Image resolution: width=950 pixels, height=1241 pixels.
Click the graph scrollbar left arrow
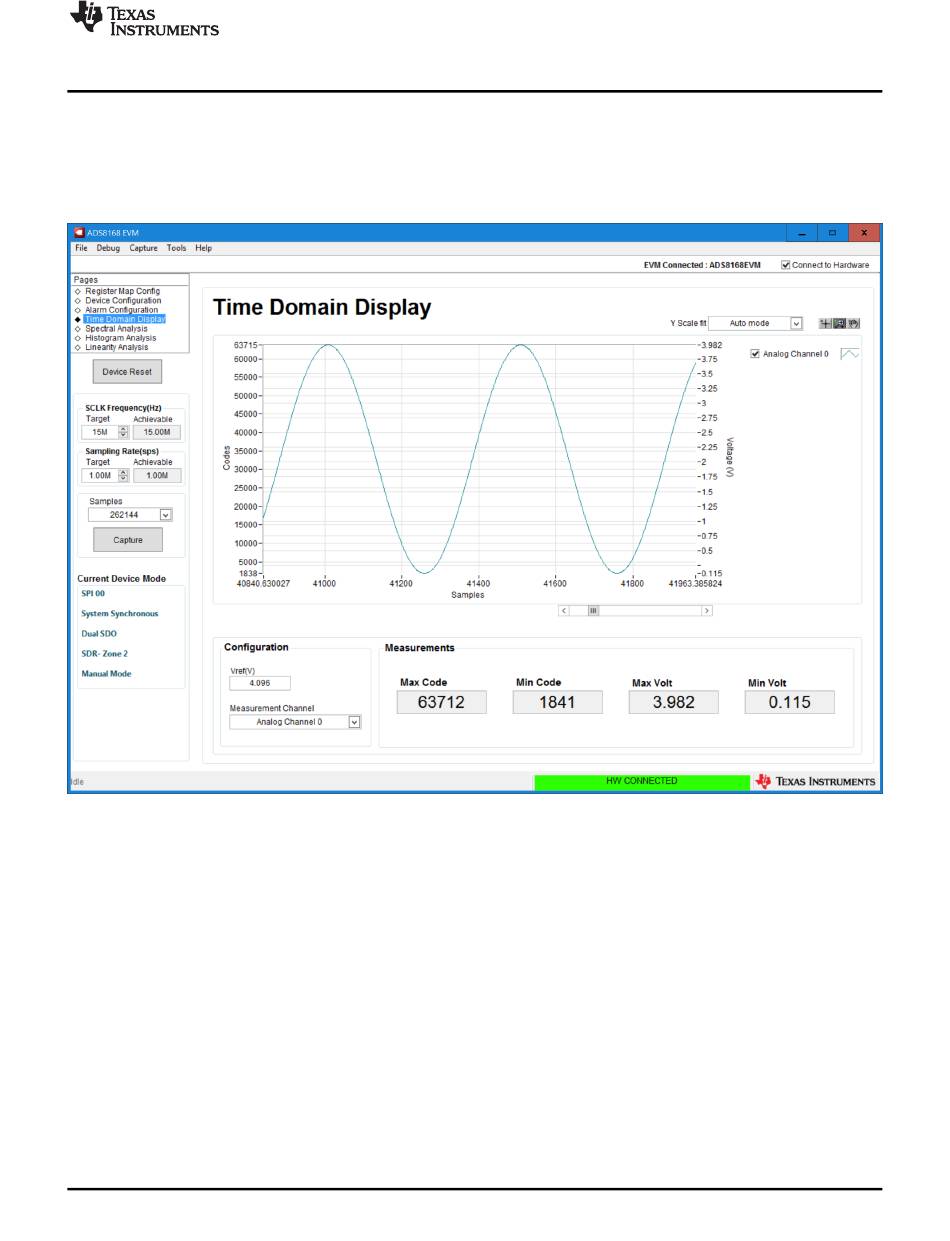pyautogui.click(x=564, y=610)
